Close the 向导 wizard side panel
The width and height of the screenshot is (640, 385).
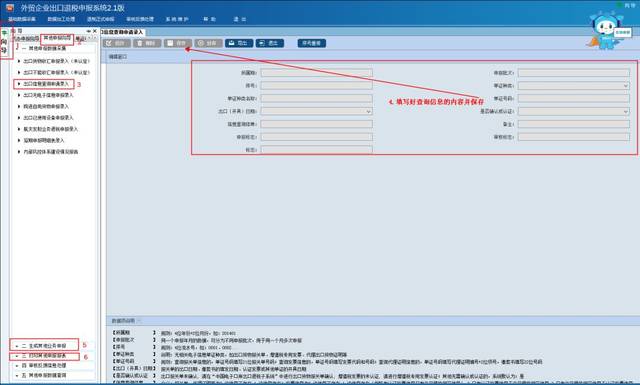pyautogui.click(x=95, y=31)
